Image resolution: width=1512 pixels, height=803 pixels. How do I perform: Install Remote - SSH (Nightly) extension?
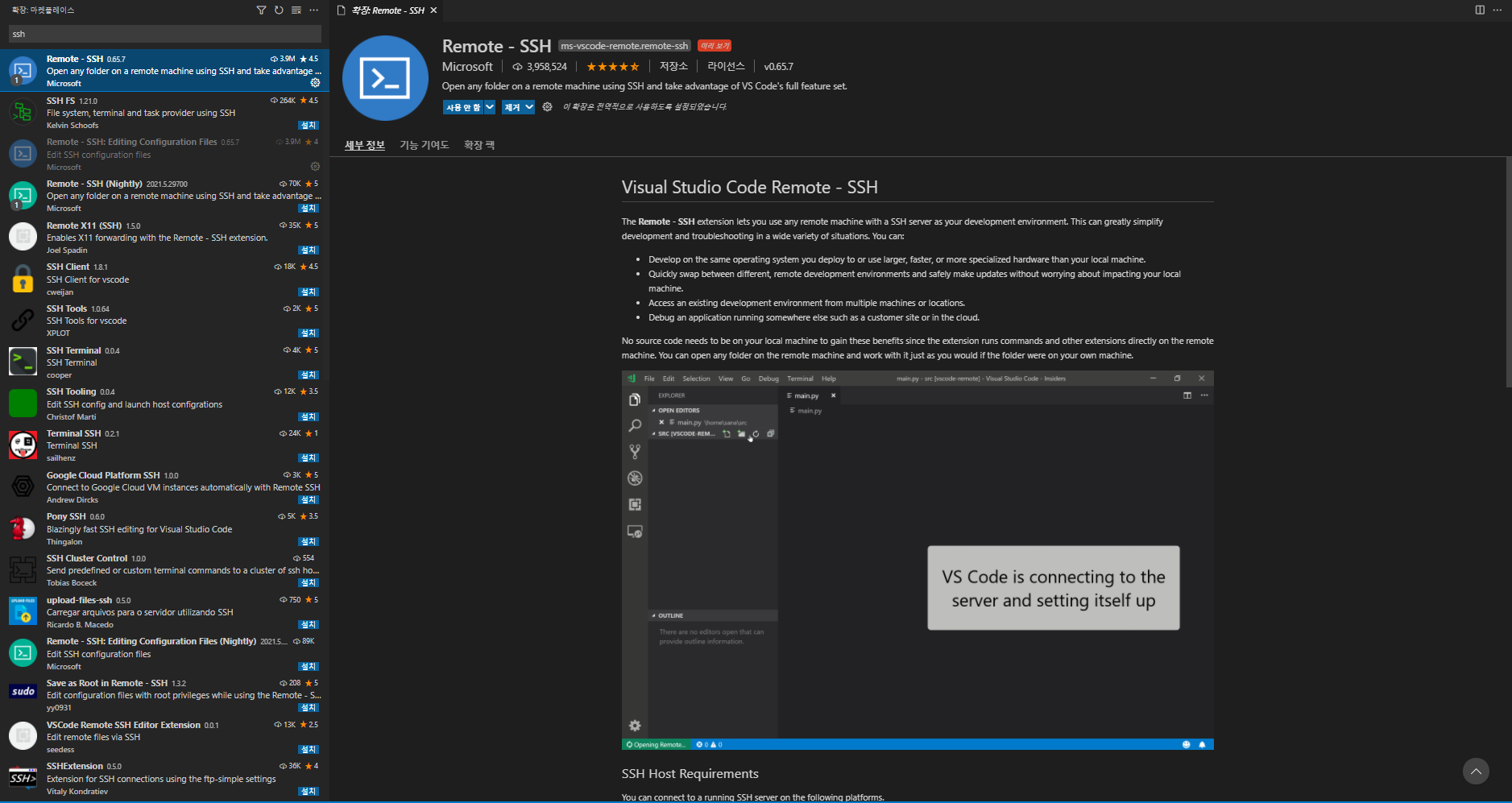click(309, 209)
